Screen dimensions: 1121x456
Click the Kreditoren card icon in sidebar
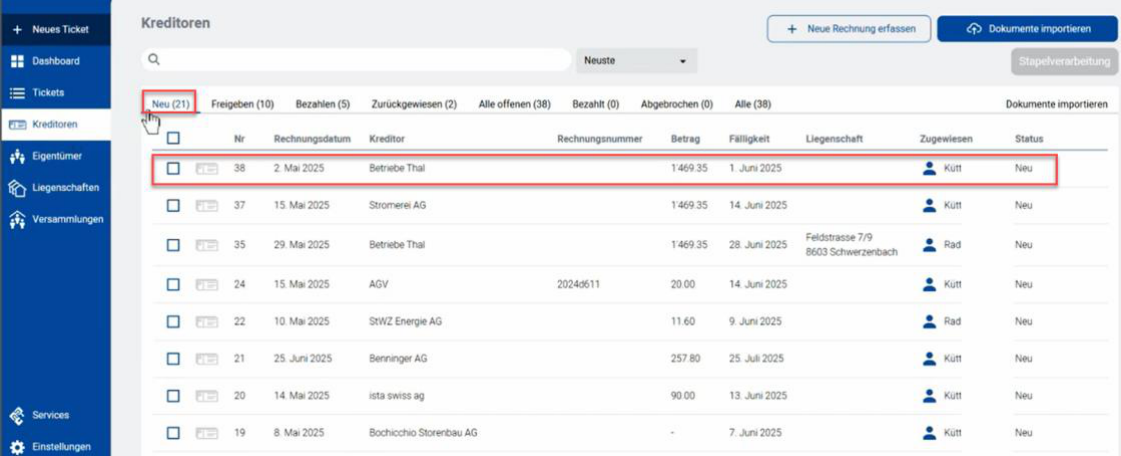[17, 124]
